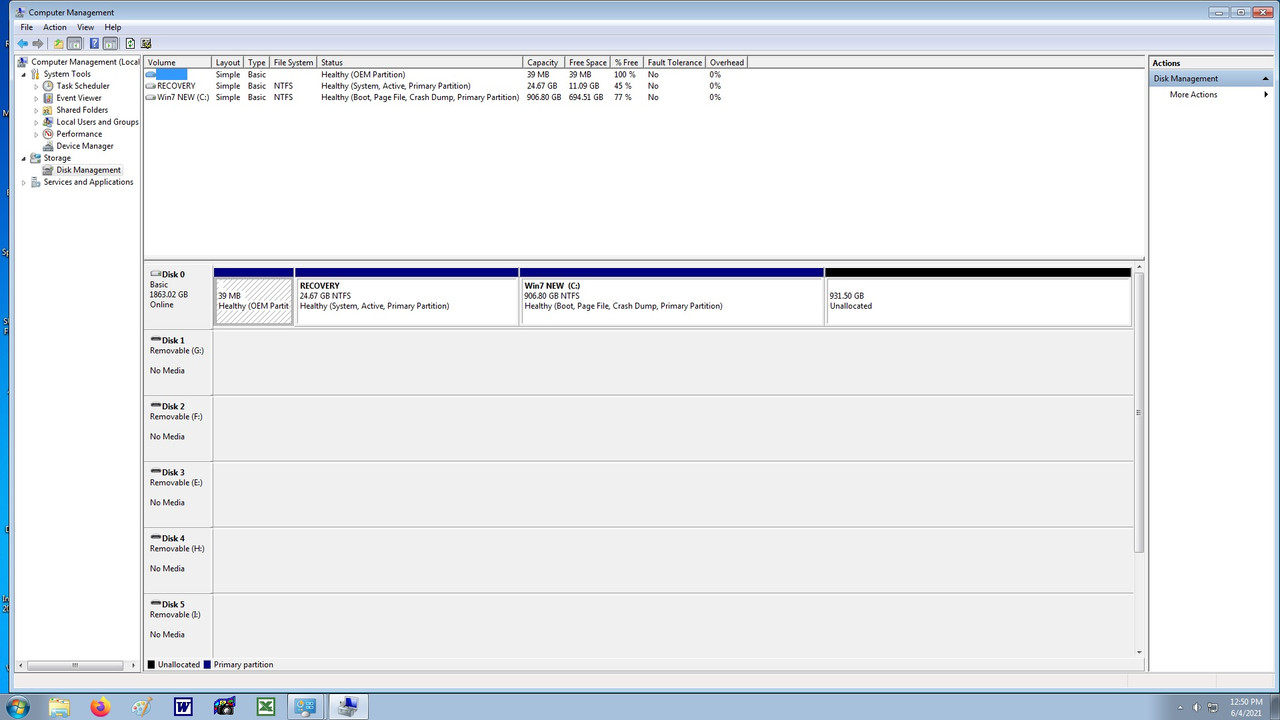Toggle the Show/Hide Console Tree icon
The width and height of the screenshot is (1280, 720).
coord(74,43)
